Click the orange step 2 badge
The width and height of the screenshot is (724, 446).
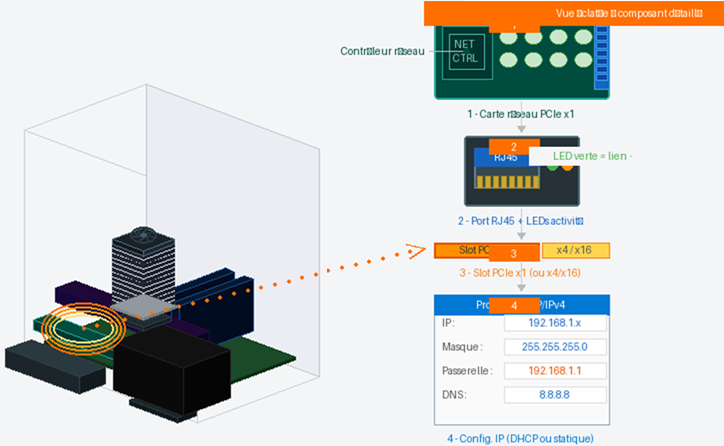(514, 147)
